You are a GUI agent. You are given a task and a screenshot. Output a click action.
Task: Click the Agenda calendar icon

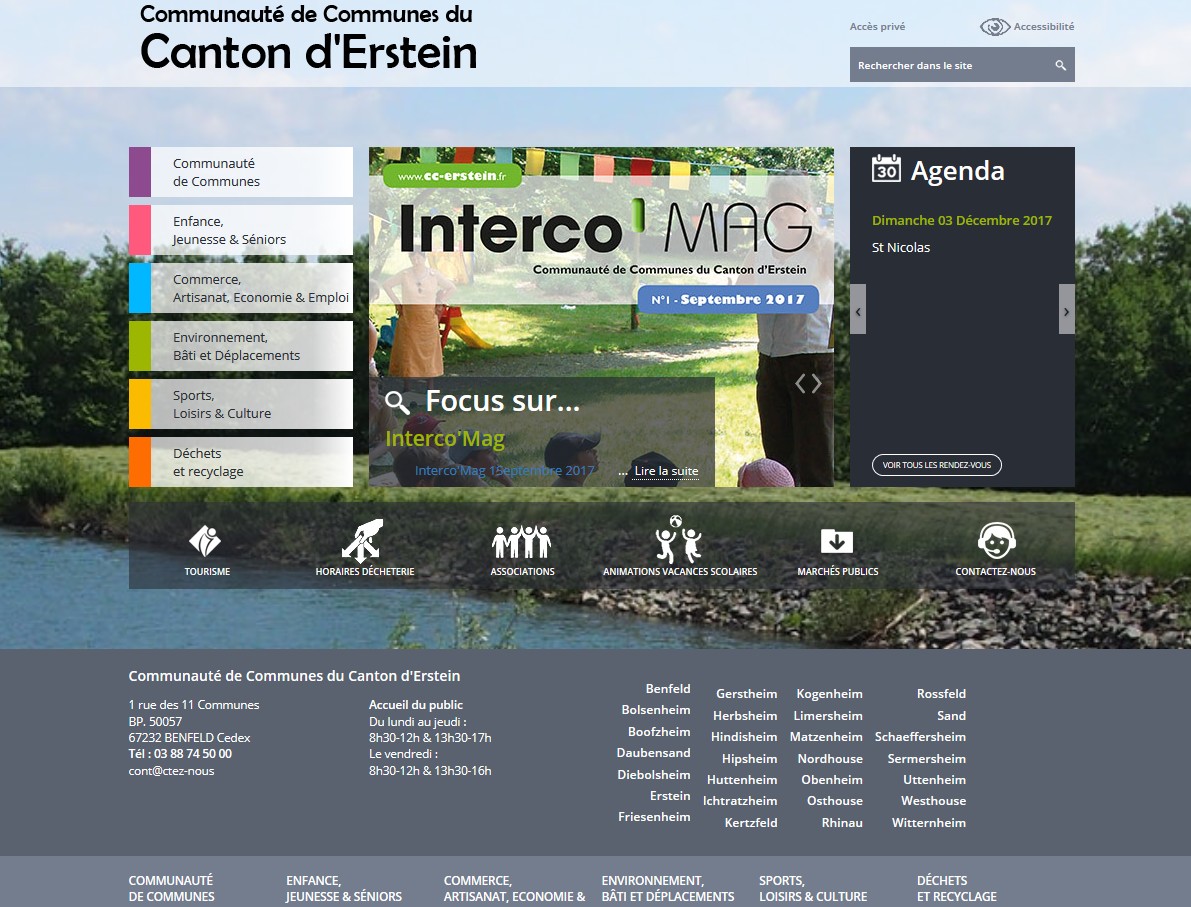[886, 168]
